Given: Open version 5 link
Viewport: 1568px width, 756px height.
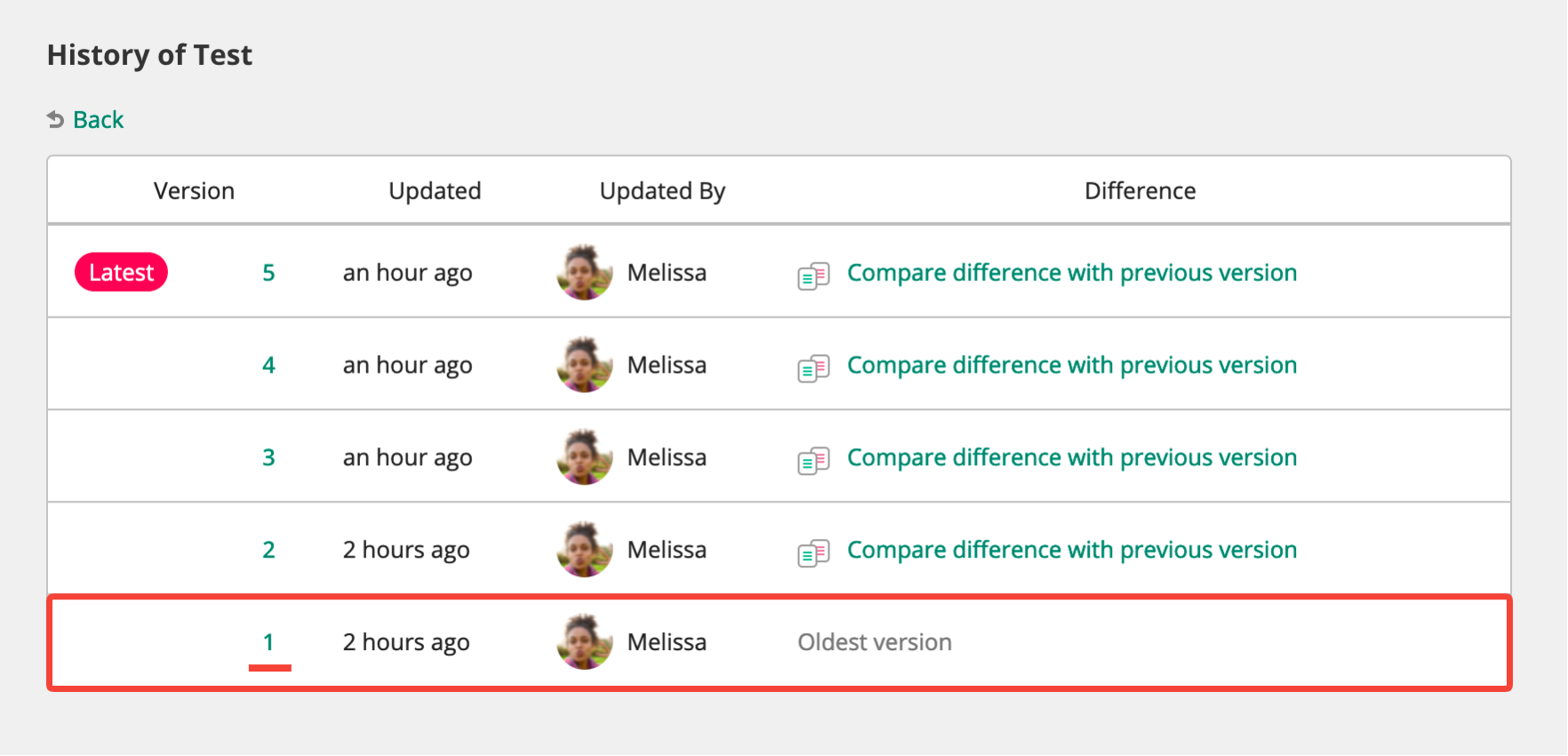Looking at the screenshot, I should click(x=268, y=273).
